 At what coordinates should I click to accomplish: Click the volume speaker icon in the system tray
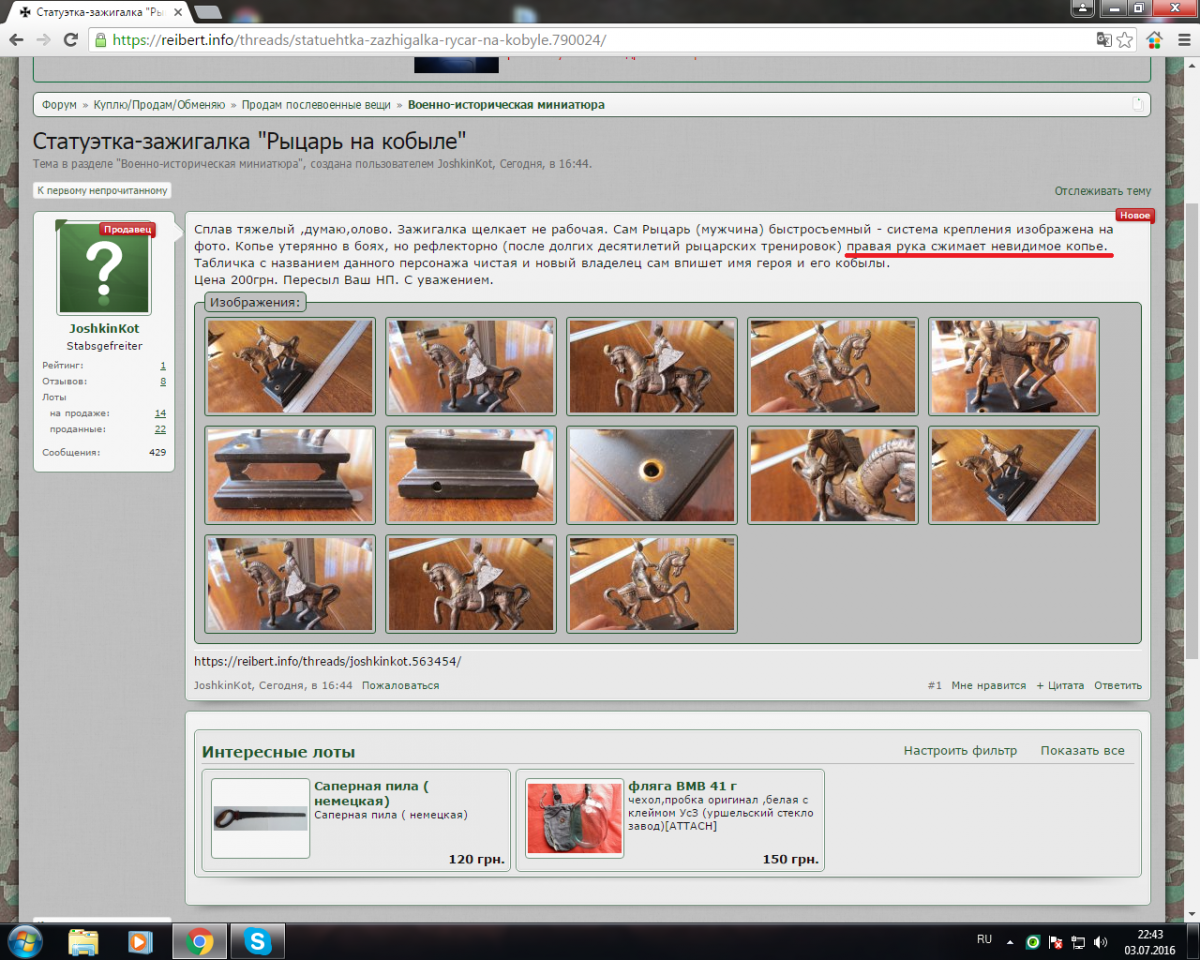point(1101,942)
